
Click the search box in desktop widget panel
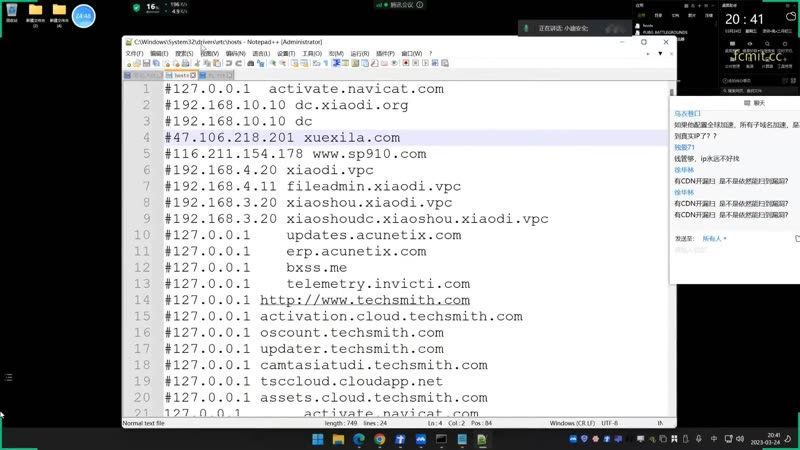coord(758,90)
